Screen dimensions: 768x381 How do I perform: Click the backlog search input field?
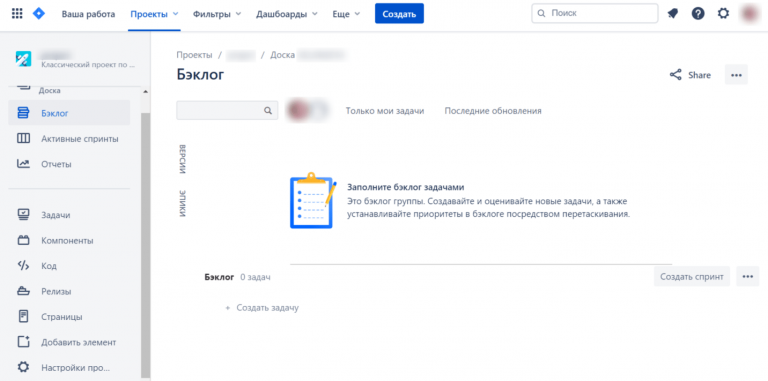click(227, 111)
